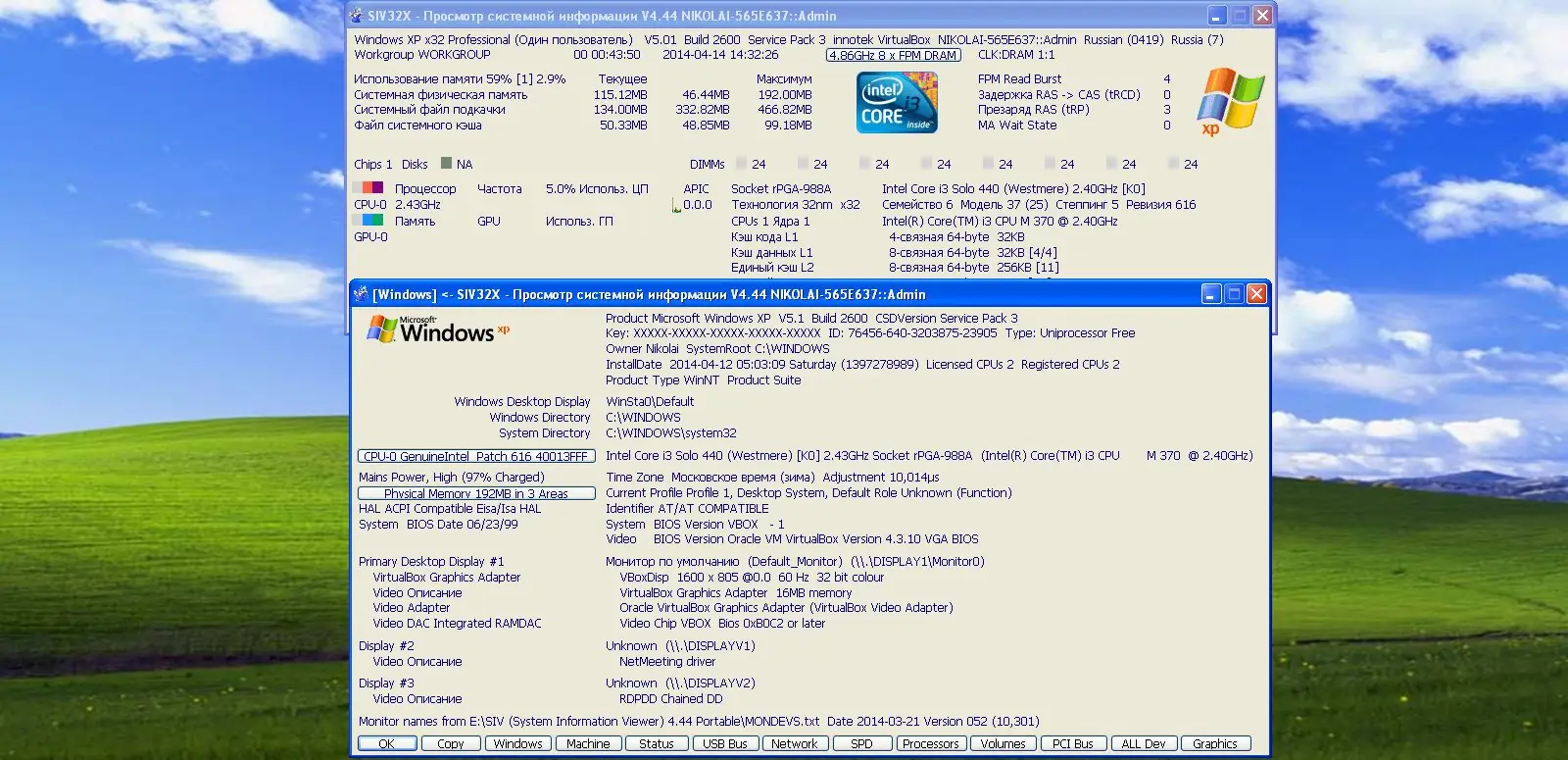This screenshot has height=760, width=1568.
Task: Open the Graphics information page
Action: click(x=1215, y=744)
